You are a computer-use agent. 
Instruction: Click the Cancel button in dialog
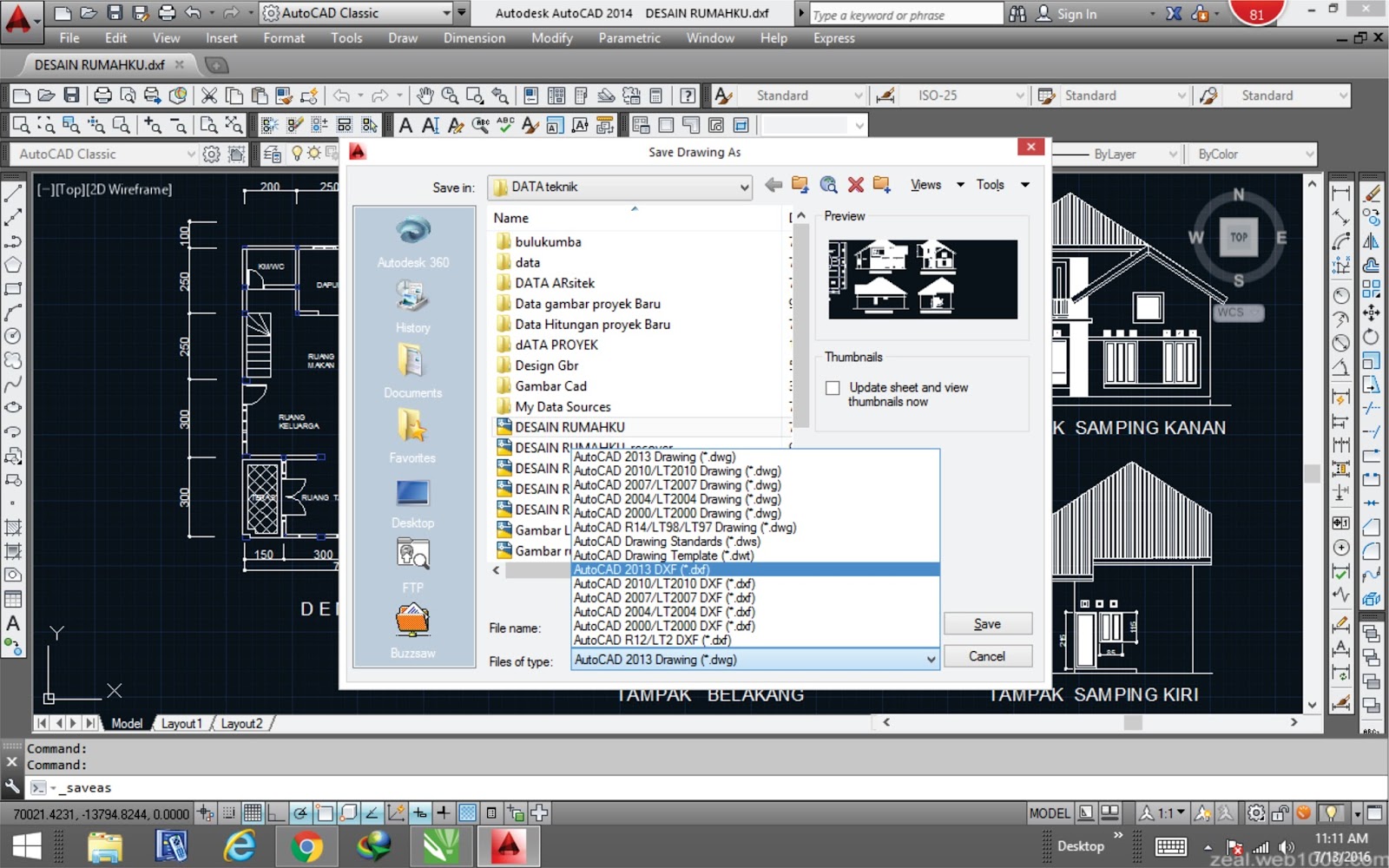[x=988, y=656]
